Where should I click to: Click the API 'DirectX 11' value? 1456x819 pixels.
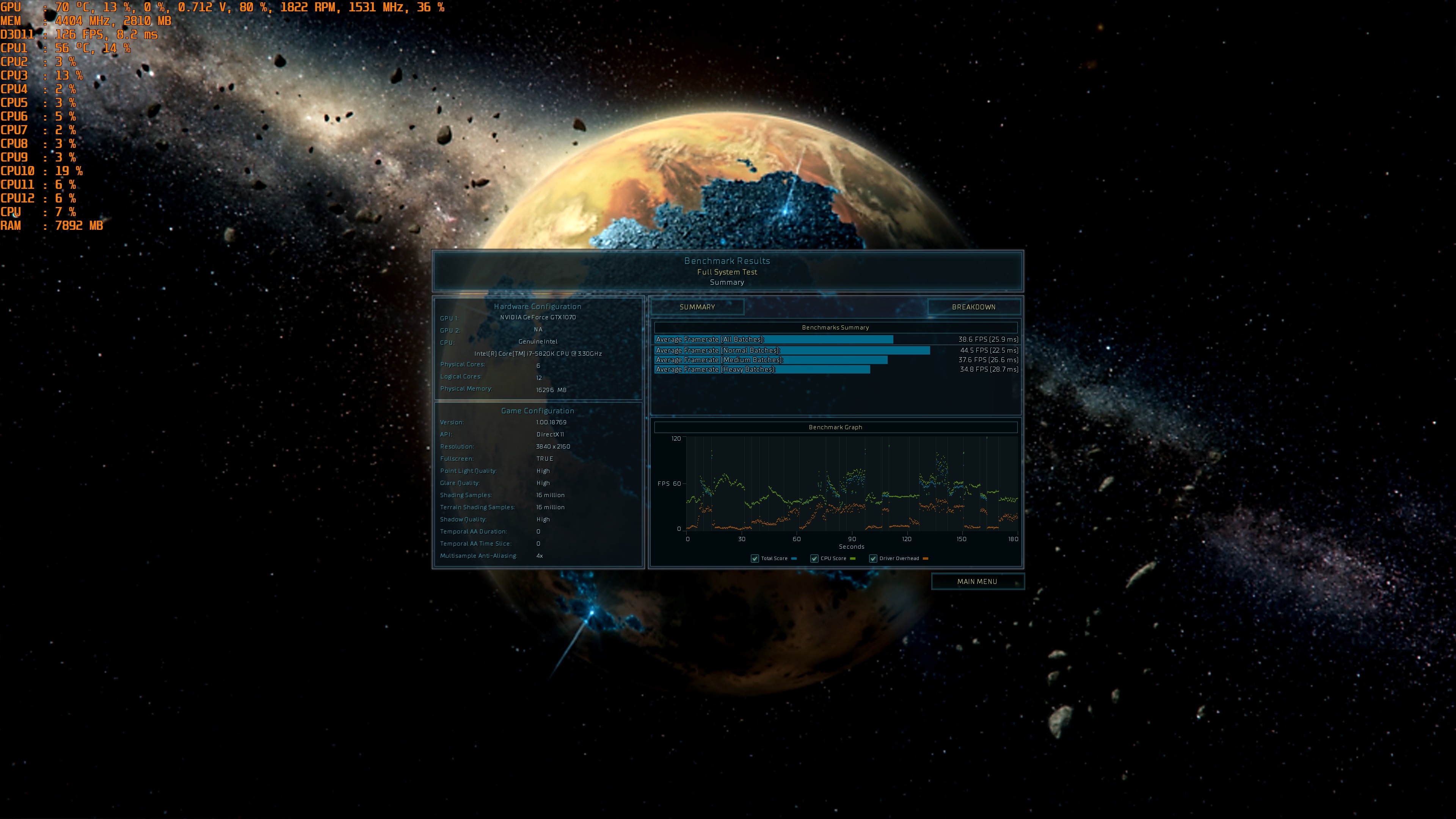tap(550, 435)
